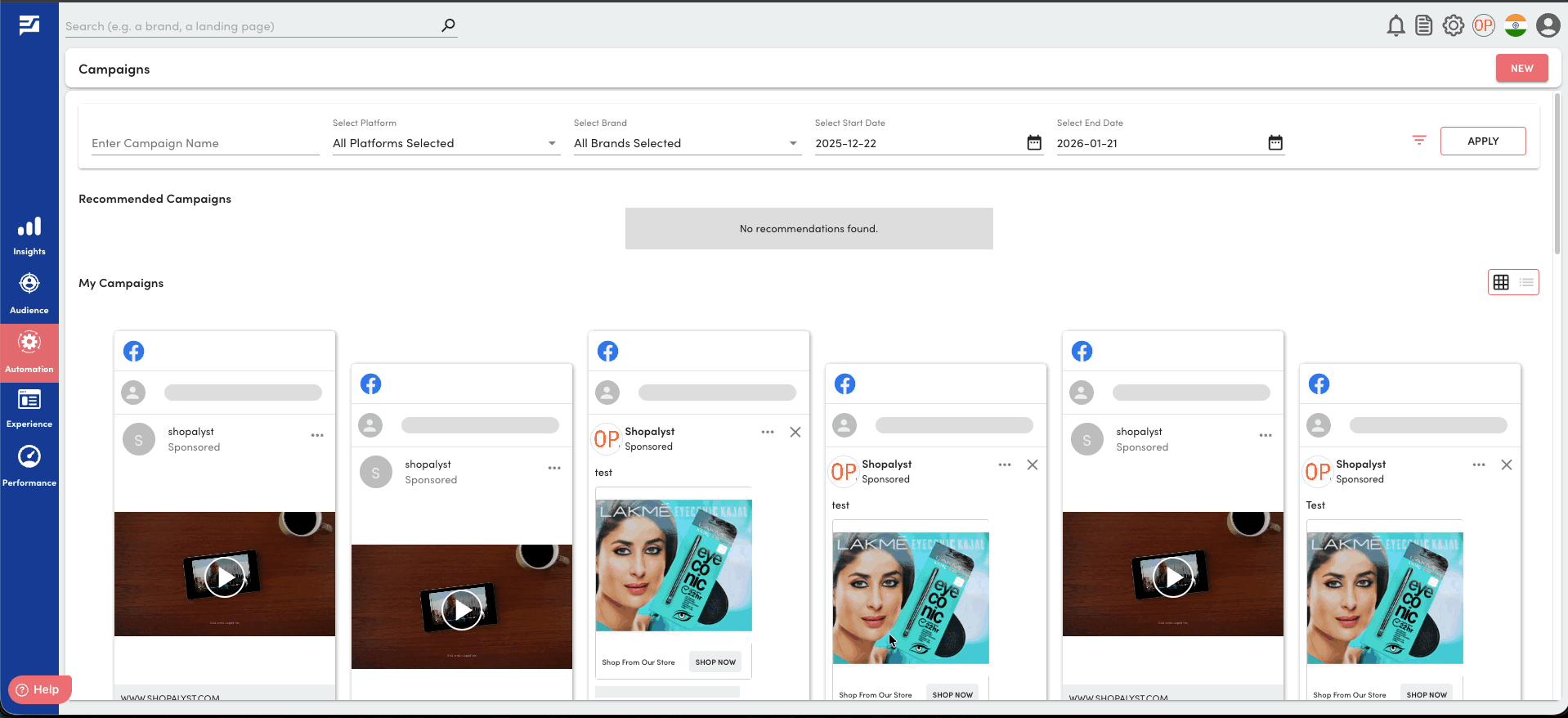Open Insights in the sidebar
This screenshot has width=1568, height=718.
(x=29, y=236)
